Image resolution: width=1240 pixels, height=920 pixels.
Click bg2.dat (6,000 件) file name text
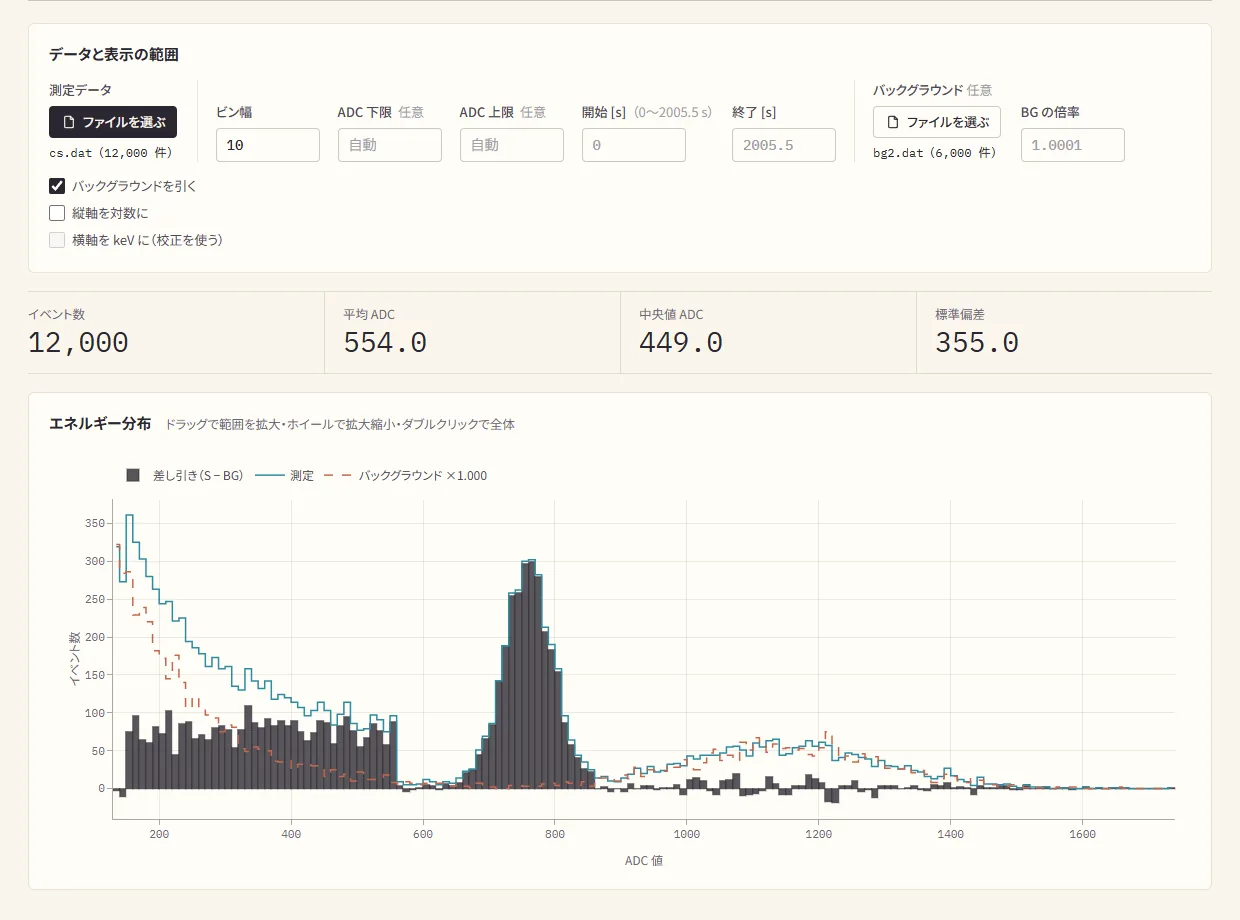tap(935, 153)
